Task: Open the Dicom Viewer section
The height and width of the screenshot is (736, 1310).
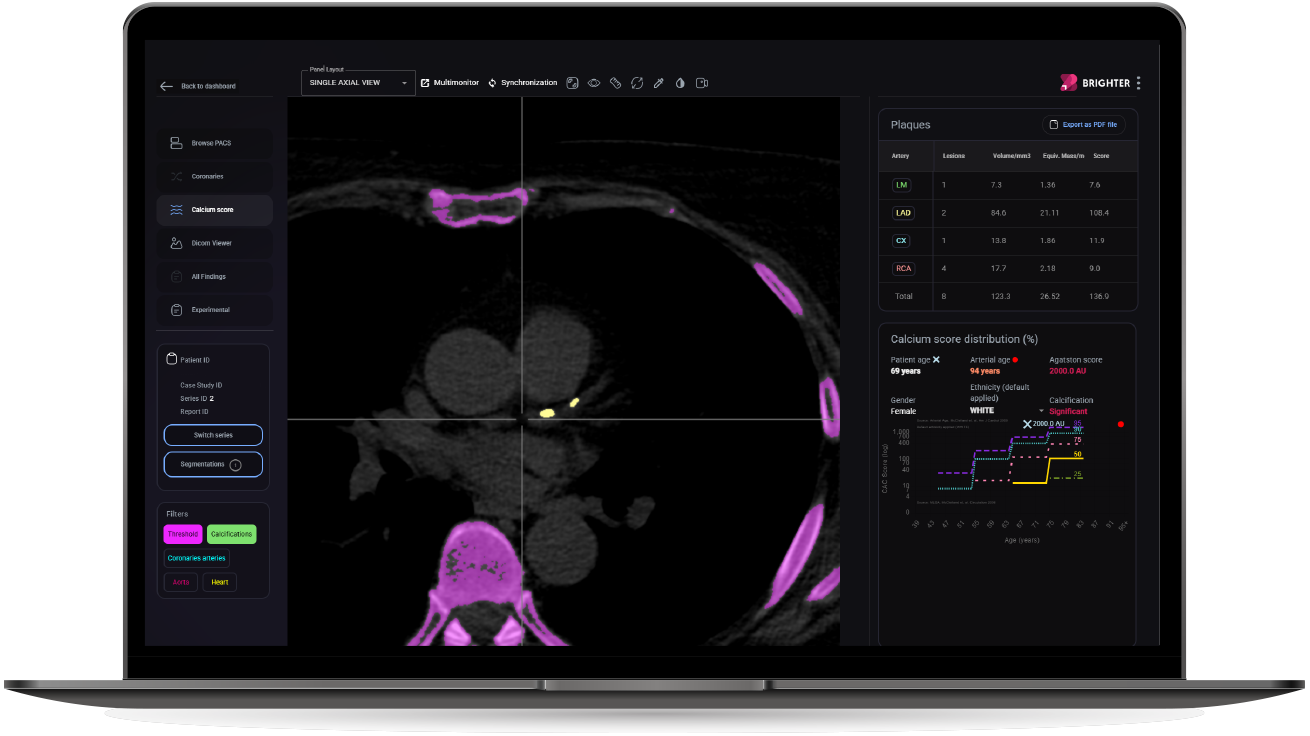Action: tap(214, 243)
